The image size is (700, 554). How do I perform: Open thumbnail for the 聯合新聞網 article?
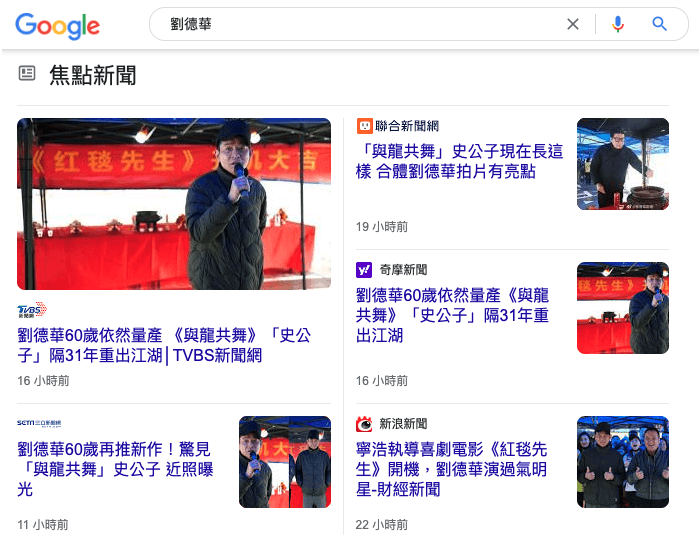coord(623,164)
